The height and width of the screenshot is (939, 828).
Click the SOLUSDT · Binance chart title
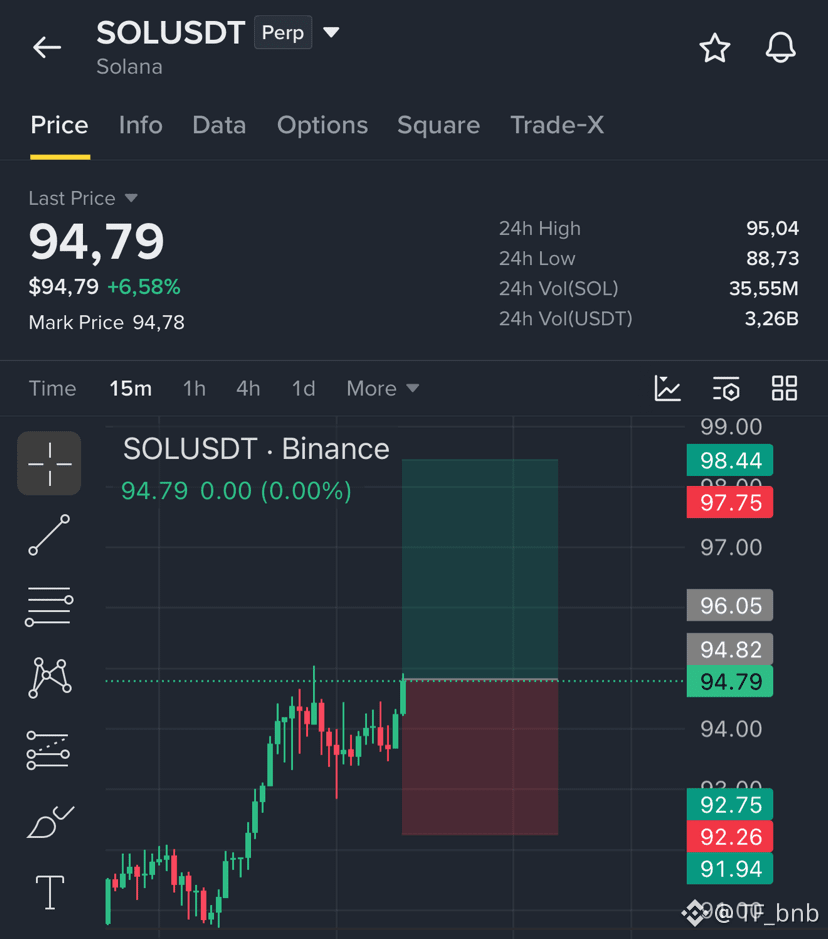pos(256,449)
